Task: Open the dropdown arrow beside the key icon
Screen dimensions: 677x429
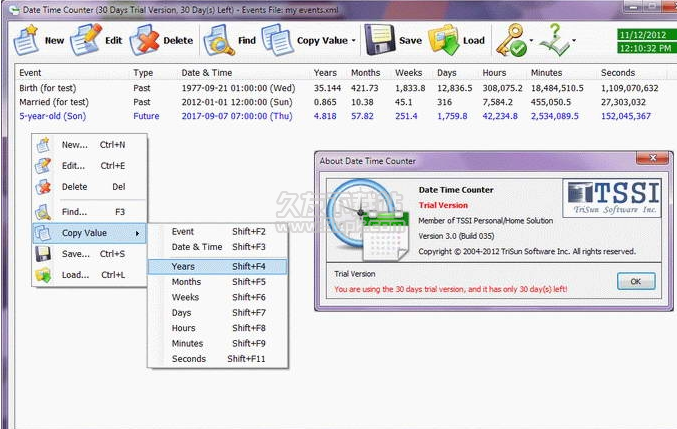Action: click(531, 41)
